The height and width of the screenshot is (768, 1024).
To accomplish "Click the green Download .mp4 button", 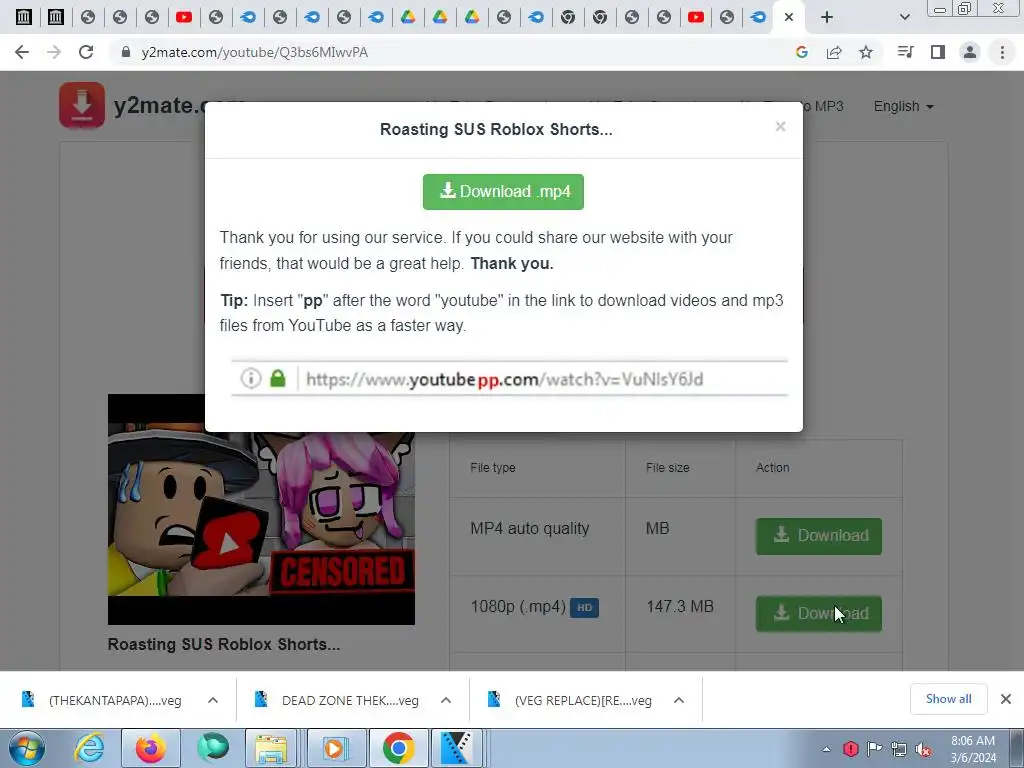I will [503, 191].
